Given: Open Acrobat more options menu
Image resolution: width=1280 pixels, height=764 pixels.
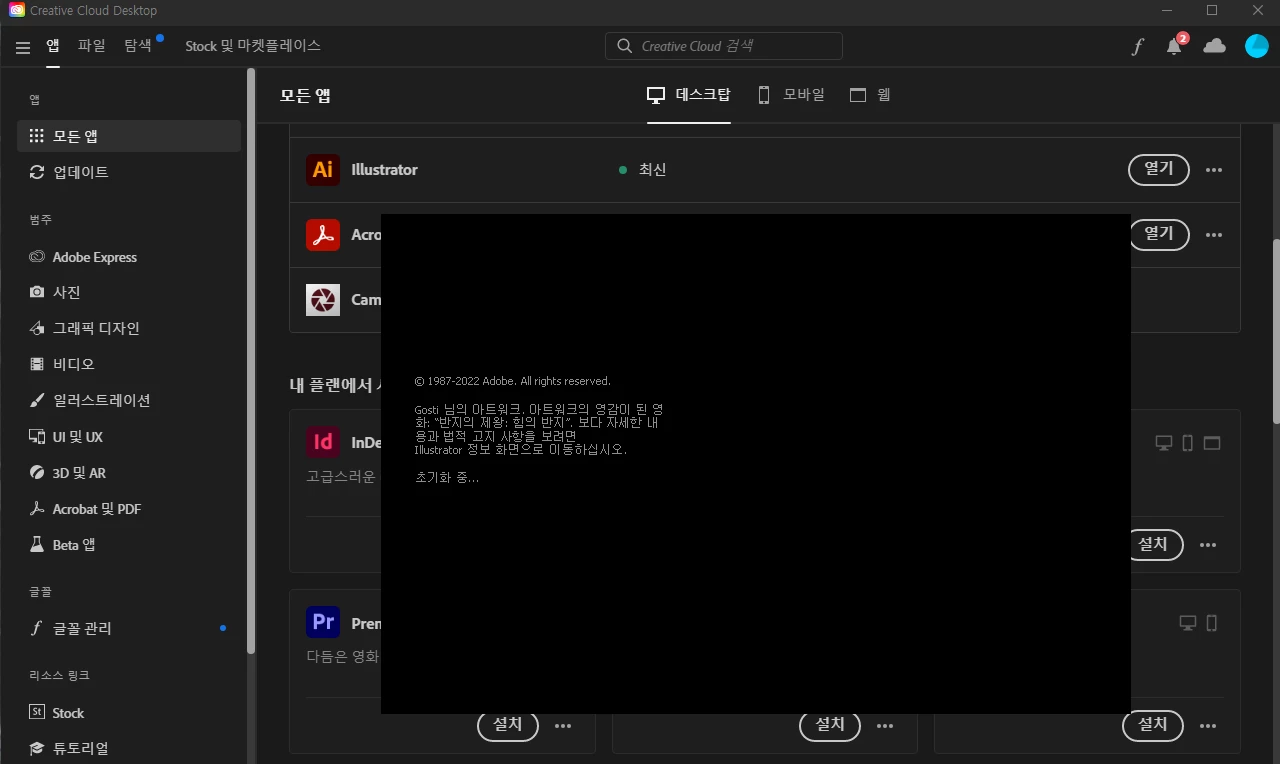Looking at the screenshot, I should pyautogui.click(x=1214, y=235).
